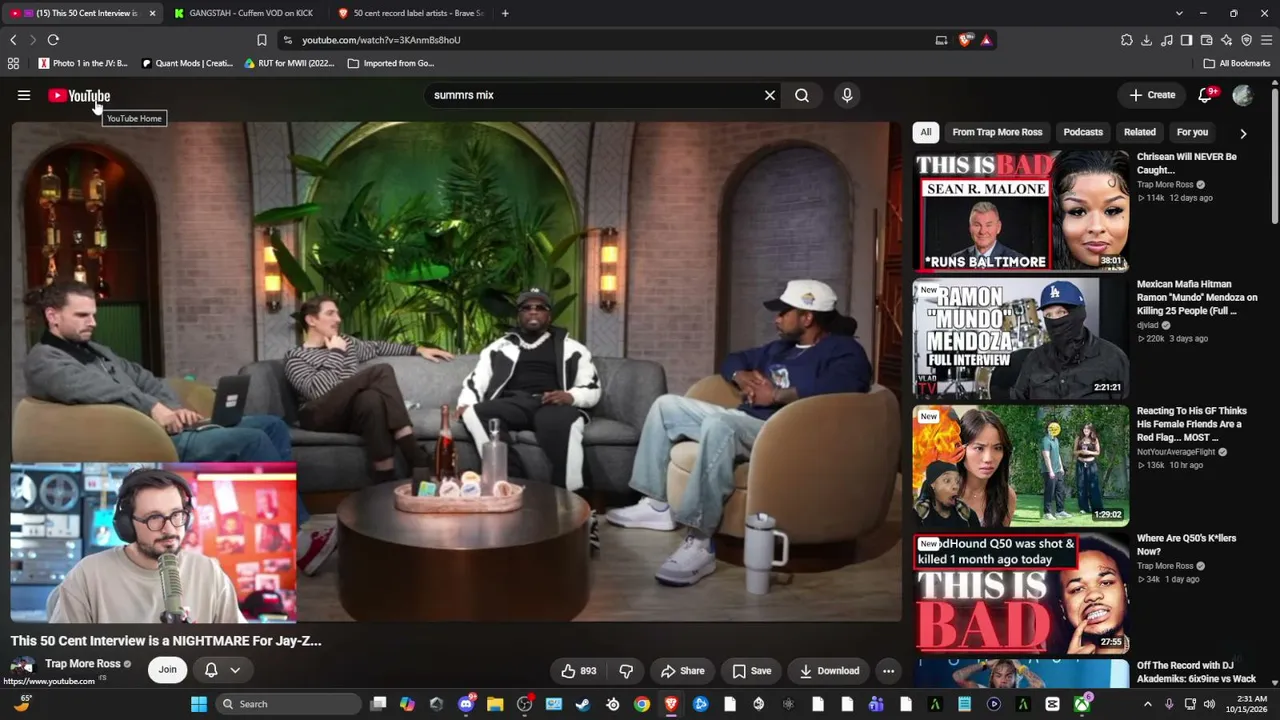Open the YouTube guide hamburger menu
1280x720 pixels.
coord(24,95)
